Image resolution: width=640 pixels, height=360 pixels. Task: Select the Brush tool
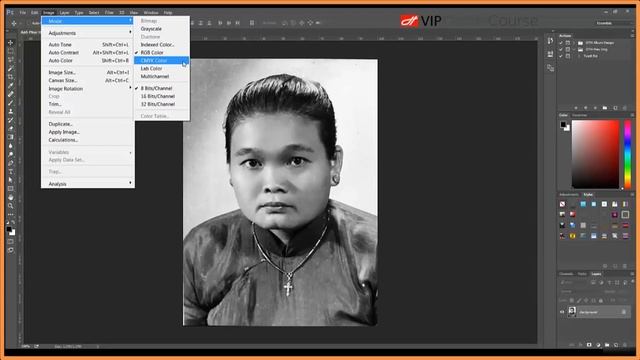click(x=11, y=102)
